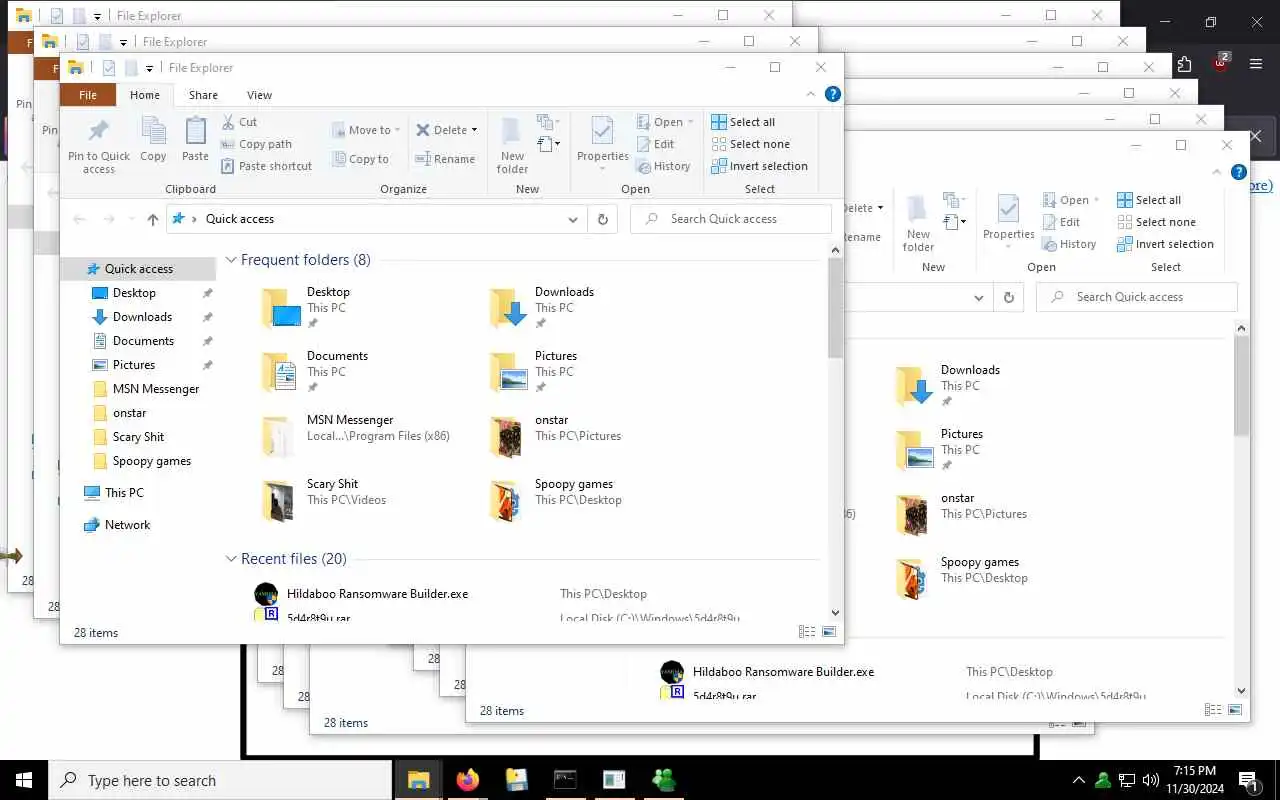The image size is (1280, 800).
Task: Expand the Move to dropdown
Action: tap(397, 130)
